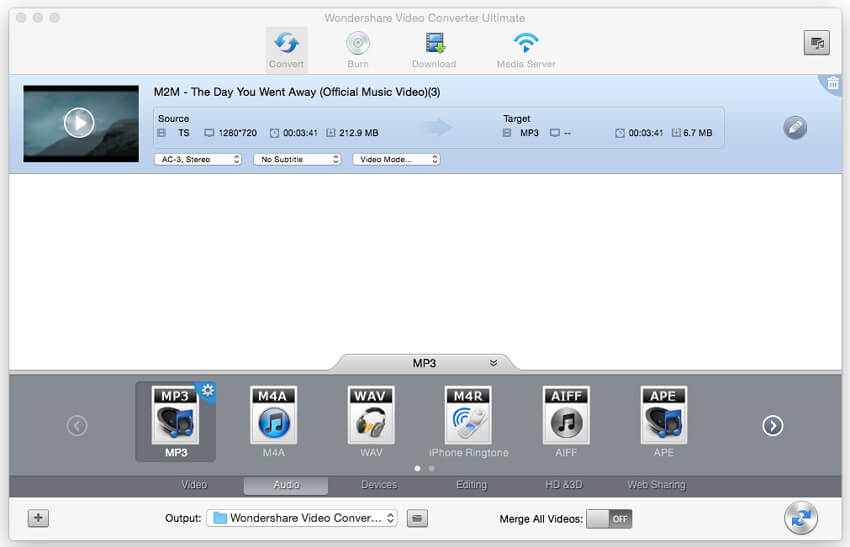Open the AC-3, Stereo audio track dropdown
Image resolution: width=850 pixels, height=547 pixels.
coord(198,159)
